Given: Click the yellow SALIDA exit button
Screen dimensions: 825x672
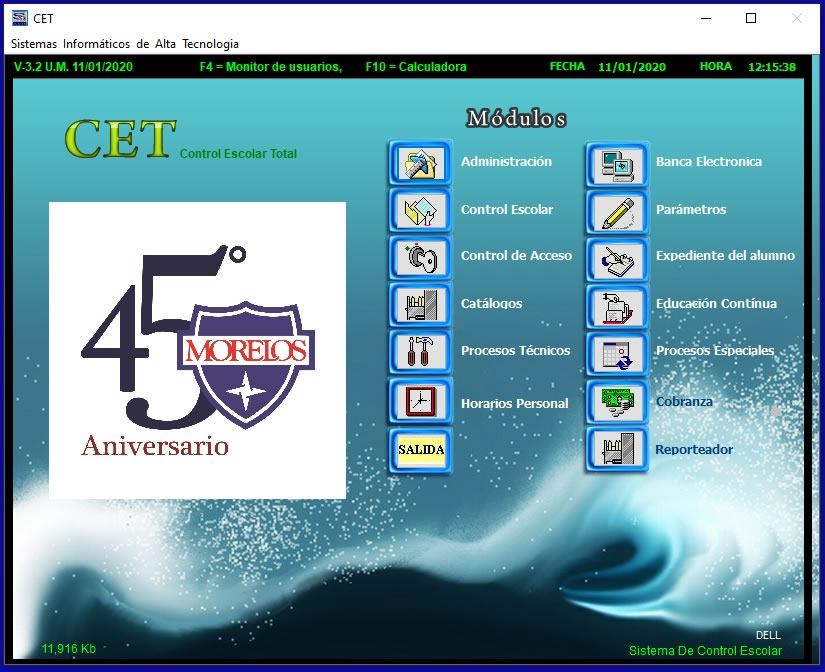Looking at the screenshot, I should pyautogui.click(x=420, y=450).
